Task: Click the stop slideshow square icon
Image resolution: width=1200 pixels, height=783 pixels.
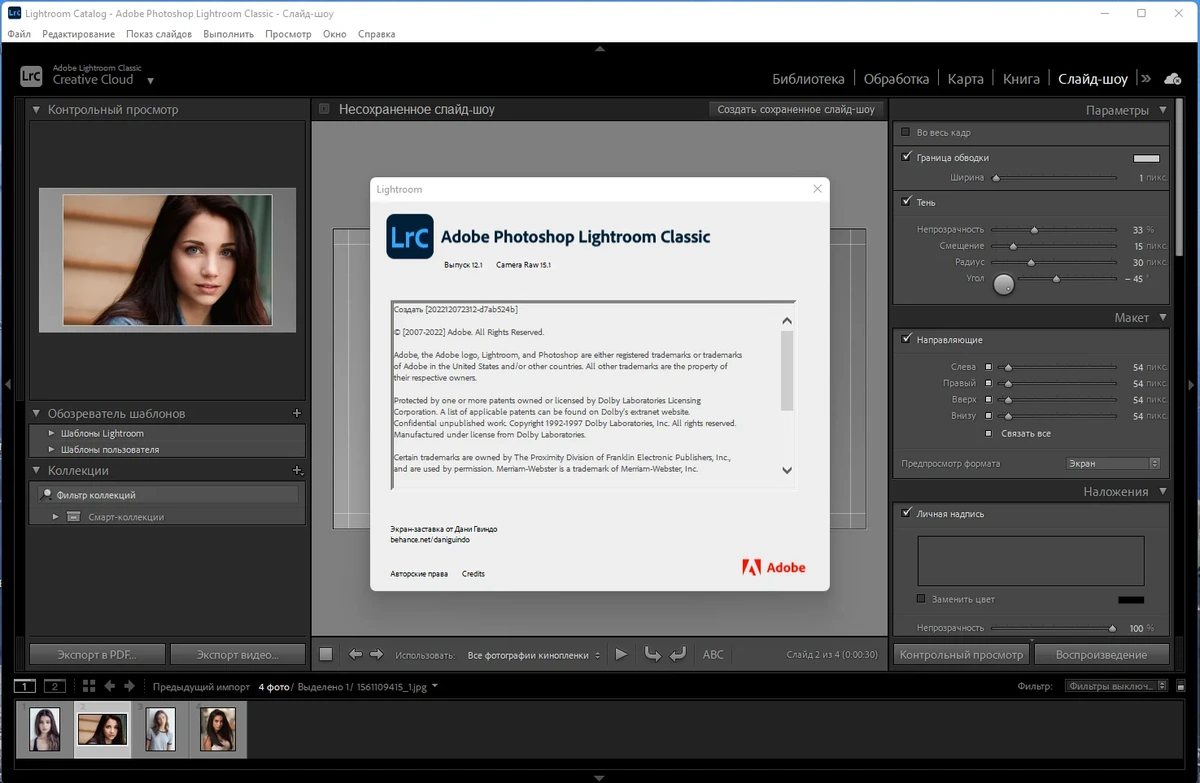Action: click(x=326, y=654)
